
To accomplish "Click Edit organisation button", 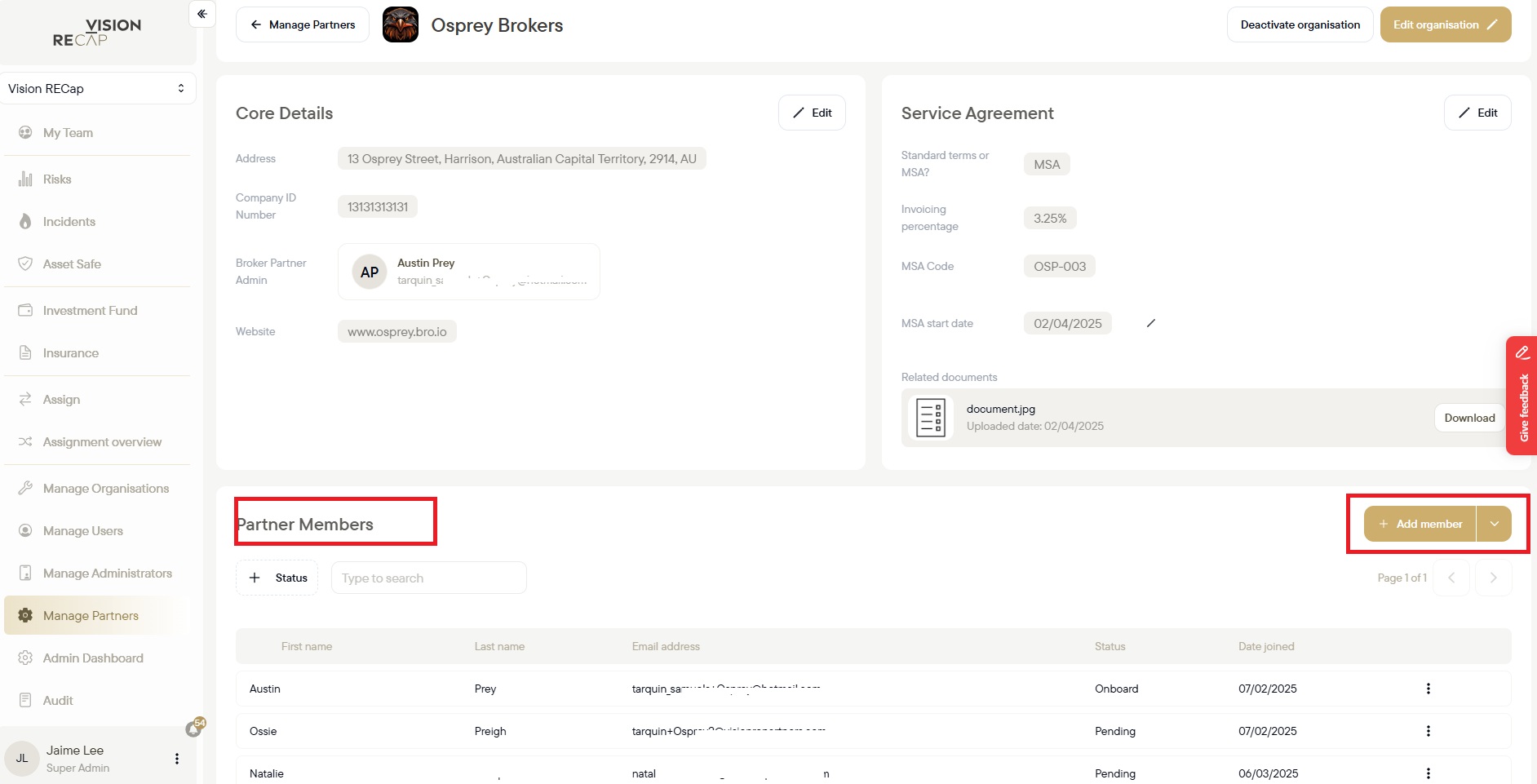I will click(x=1445, y=24).
